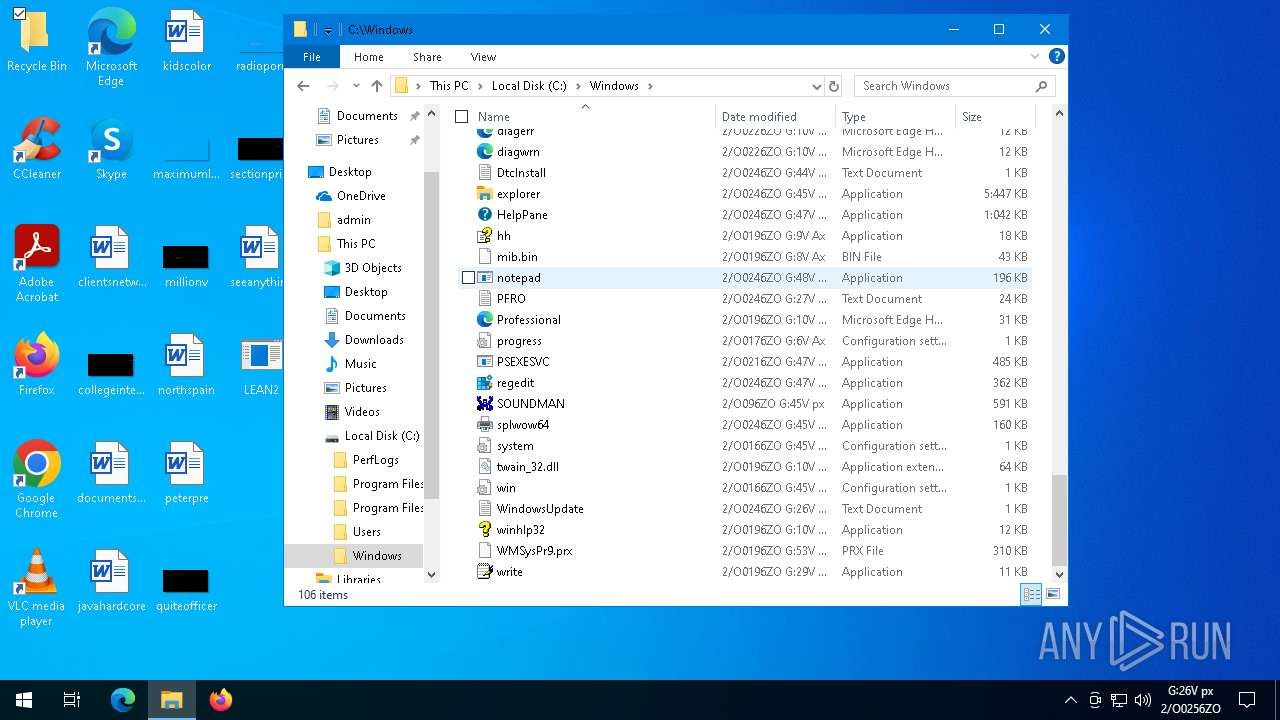The height and width of the screenshot is (720, 1280).
Task: Open the Home ribbon tab
Action: 368,57
